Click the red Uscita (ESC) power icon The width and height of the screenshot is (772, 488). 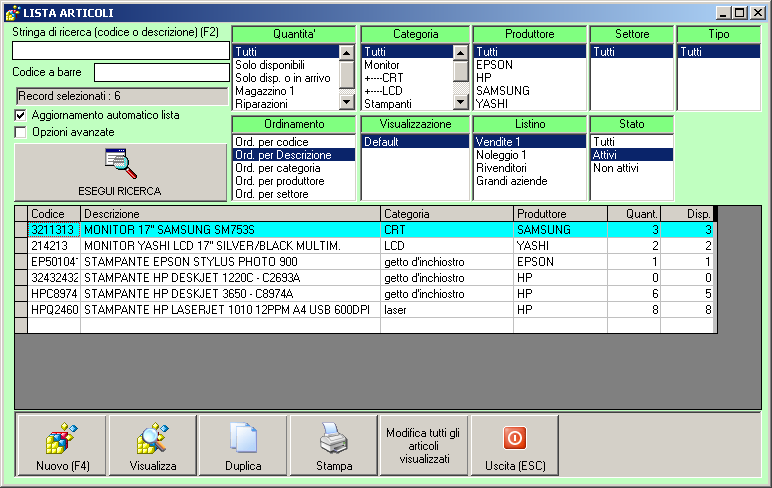(x=514, y=438)
